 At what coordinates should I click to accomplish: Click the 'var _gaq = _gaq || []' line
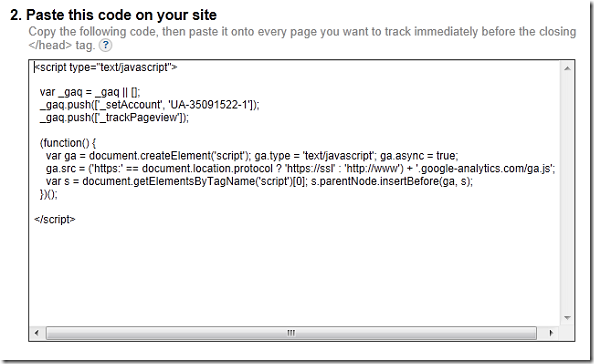point(90,92)
